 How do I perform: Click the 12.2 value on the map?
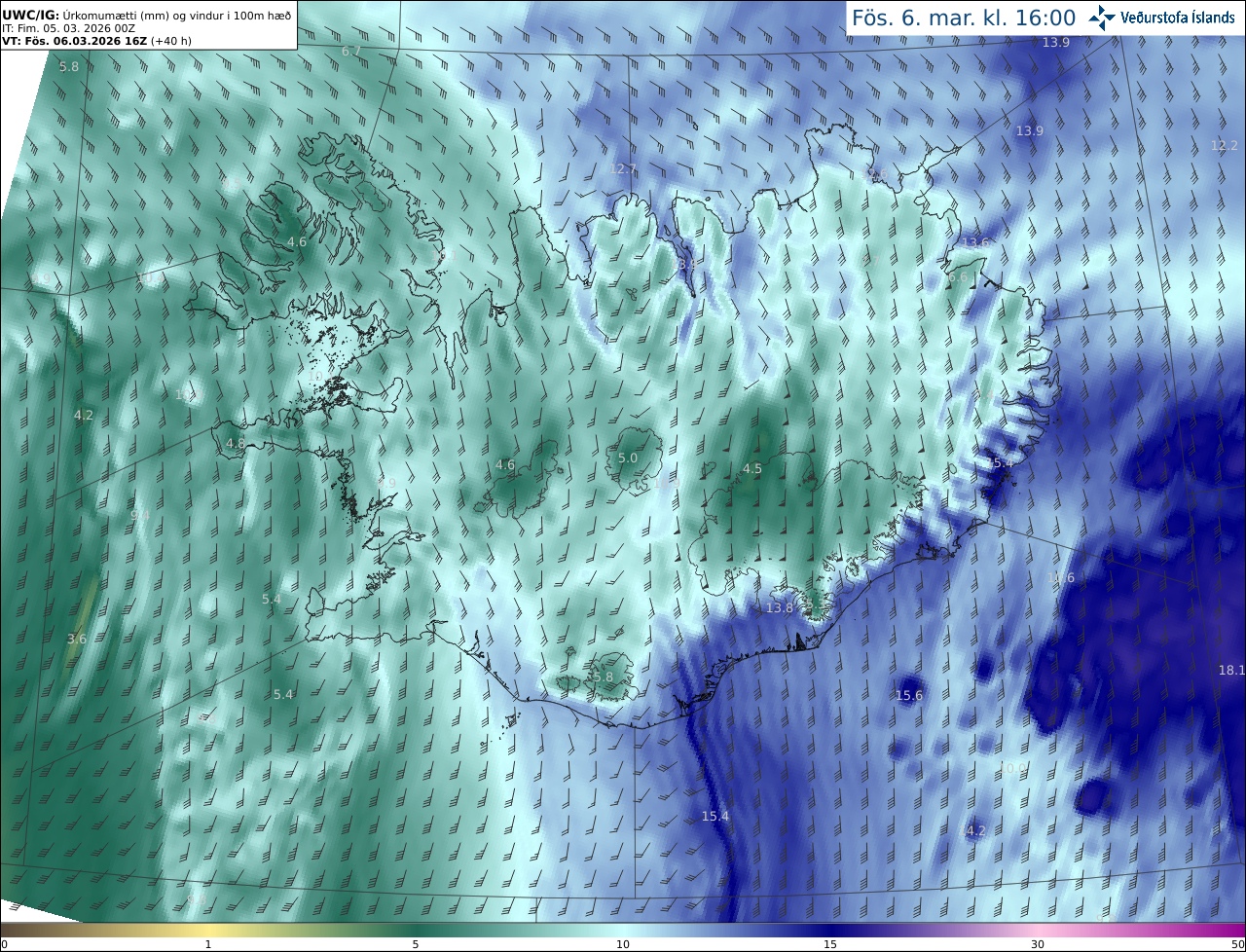[x=1224, y=145]
